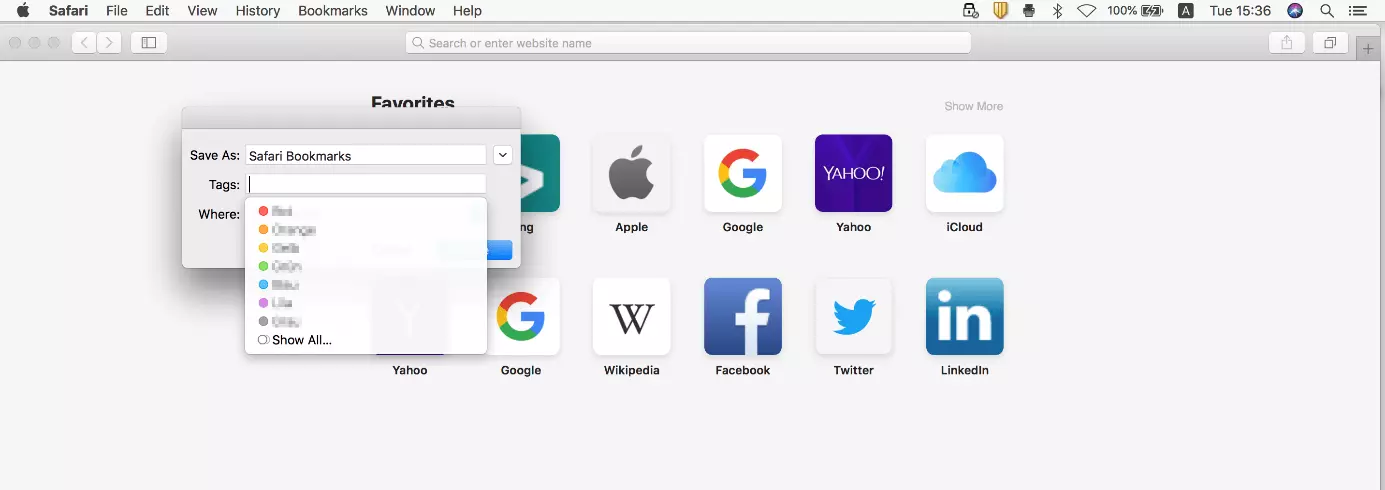This screenshot has width=1385, height=490.
Task: Click the lock status menu bar icon
Action: (x=970, y=11)
